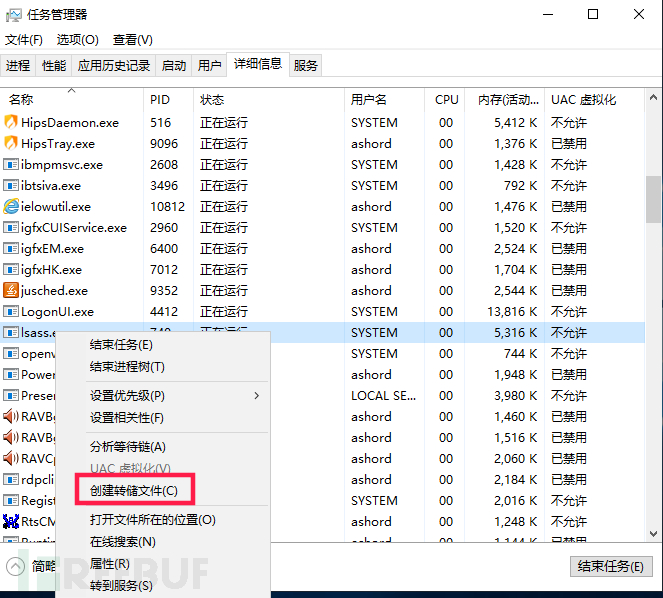Click the PowerShell process icon
663x598 pixels.
point(11,374)
